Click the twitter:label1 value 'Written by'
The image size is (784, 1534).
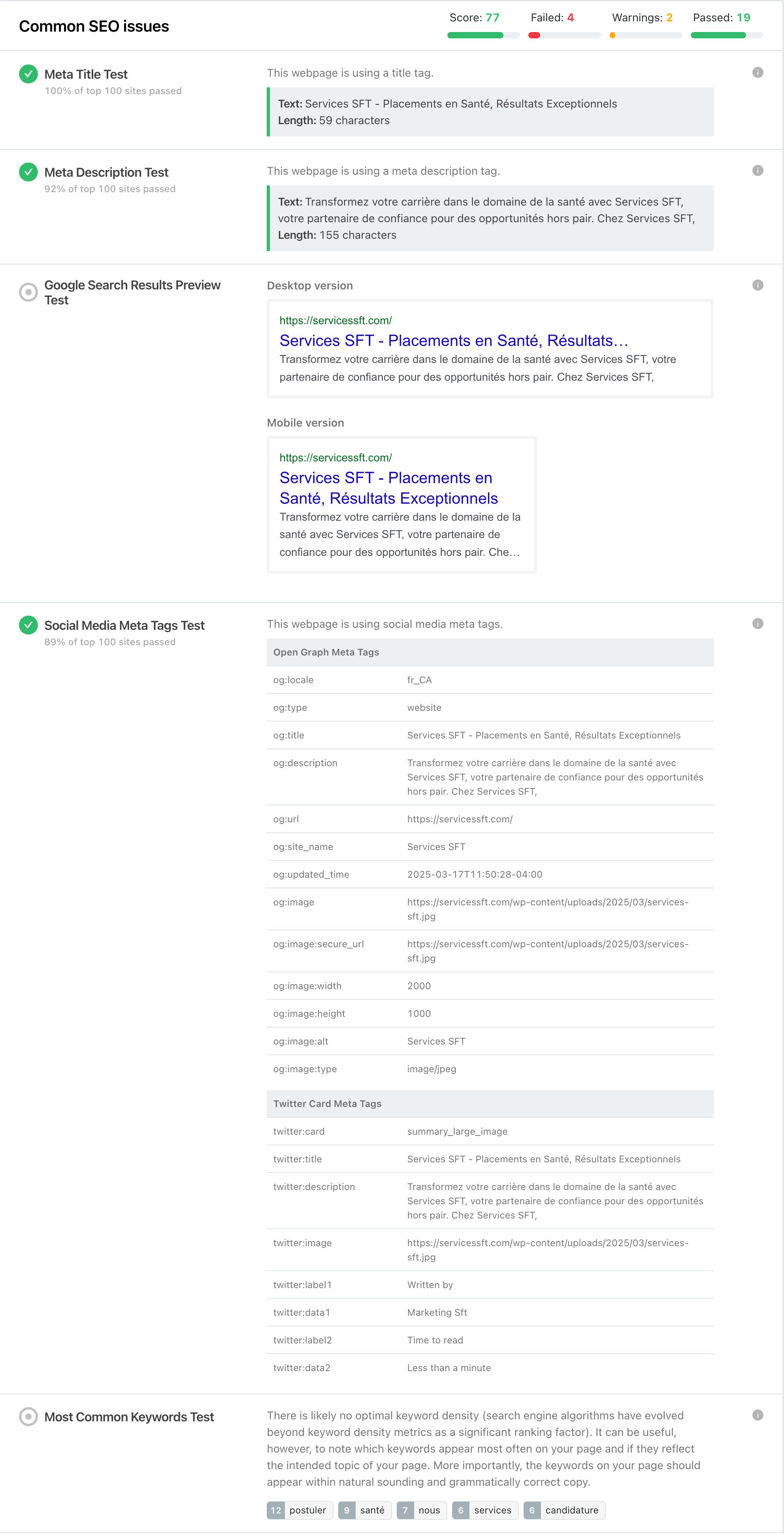point(430,1285)
